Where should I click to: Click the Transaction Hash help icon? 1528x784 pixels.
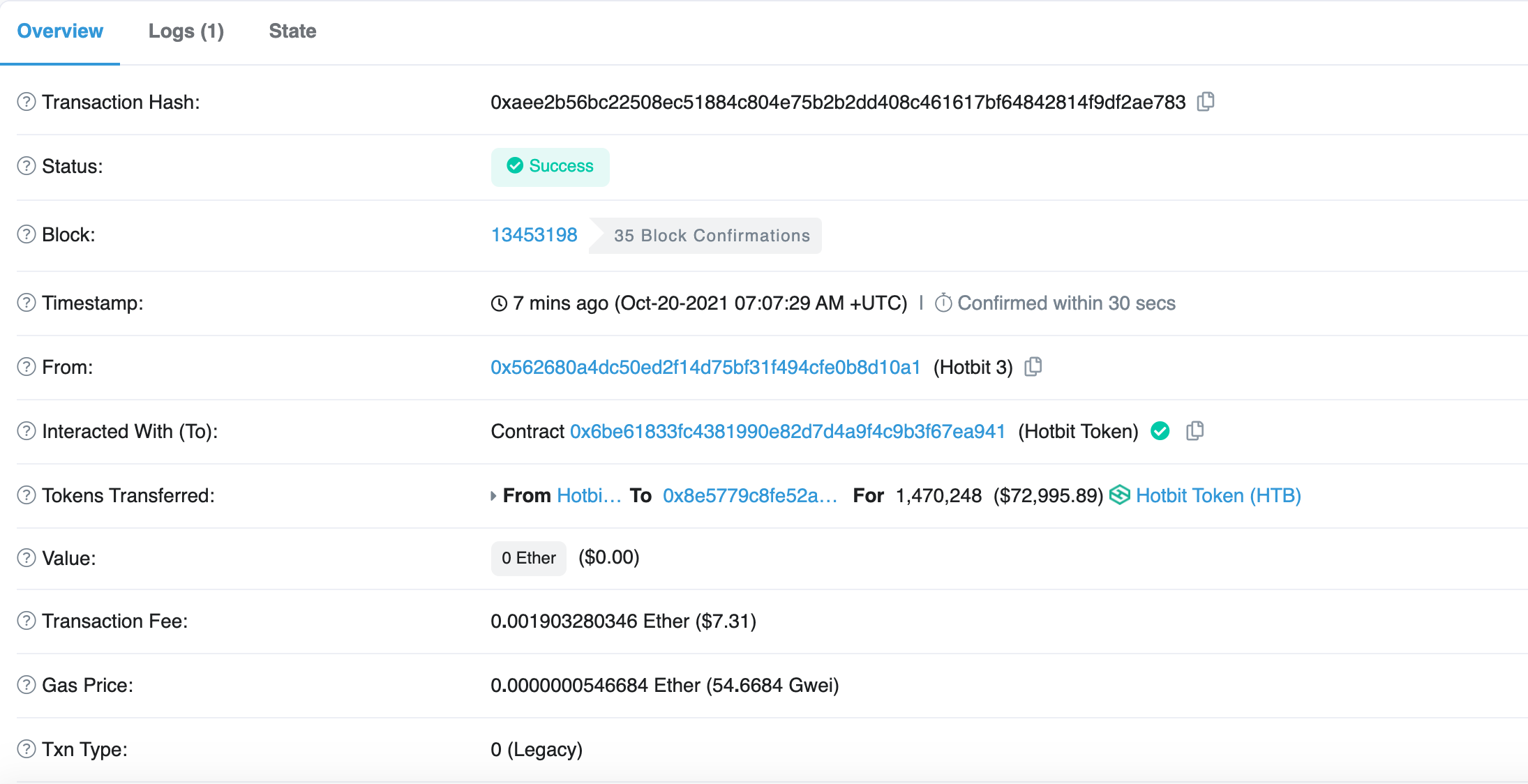coord(27,102)
